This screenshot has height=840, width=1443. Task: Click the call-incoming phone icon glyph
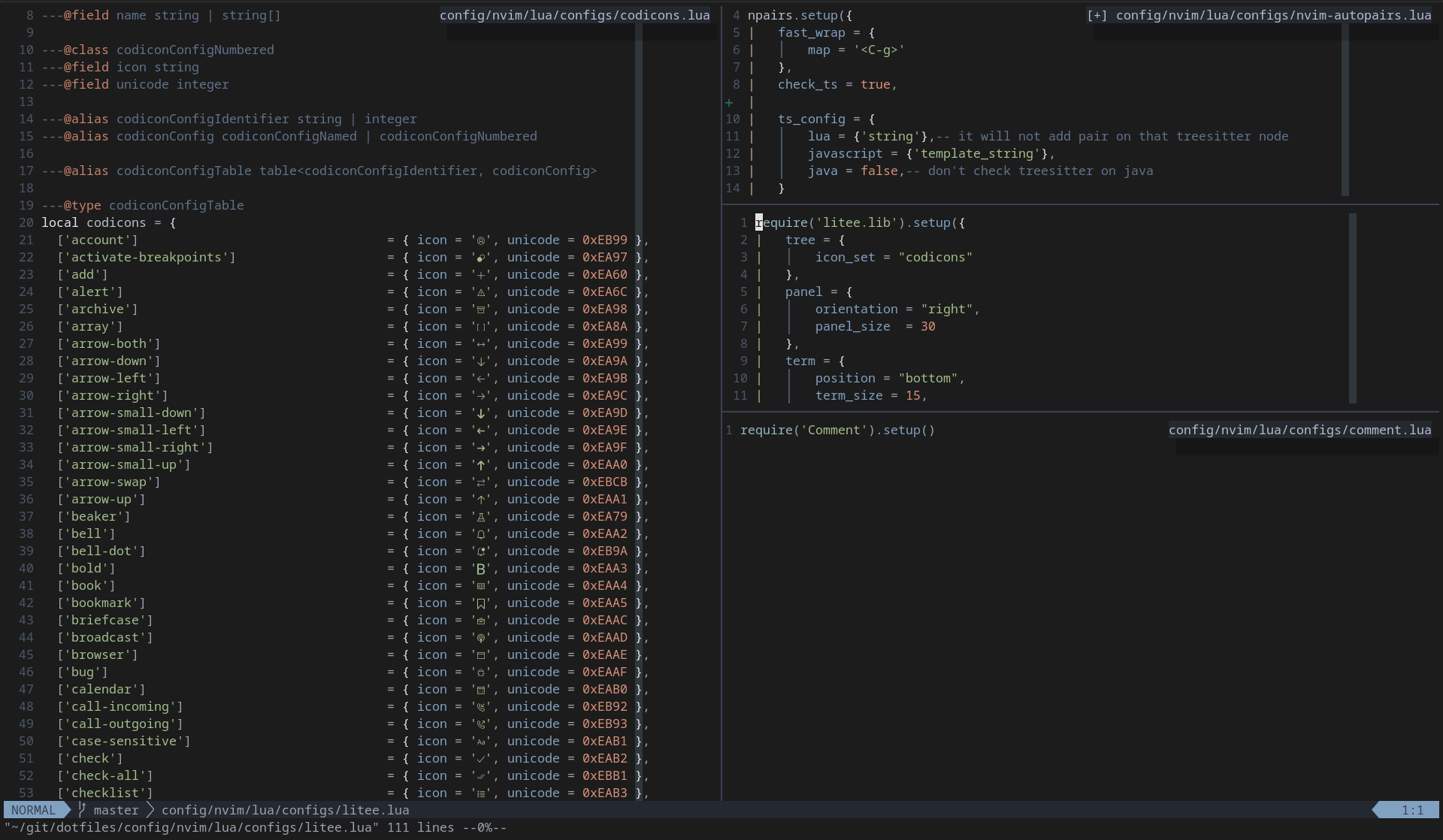pyautogui.click(x=481, y=707)
